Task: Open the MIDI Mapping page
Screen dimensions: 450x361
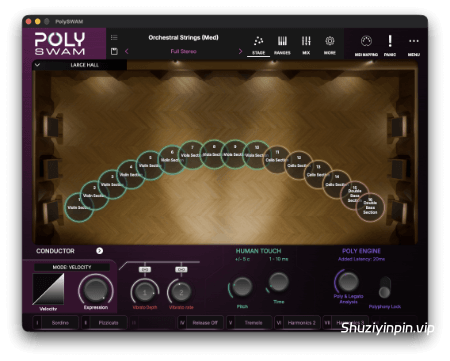Action: pos(366,45)
